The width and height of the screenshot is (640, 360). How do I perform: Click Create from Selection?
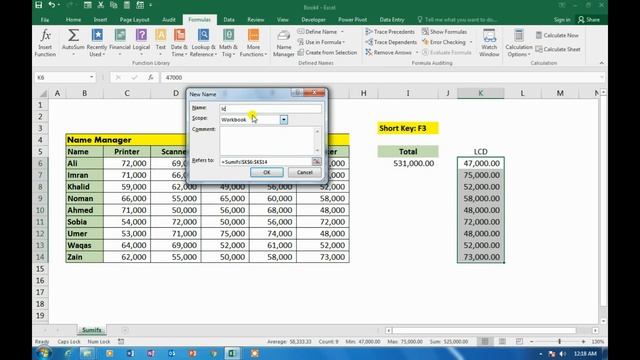(327, 53)
